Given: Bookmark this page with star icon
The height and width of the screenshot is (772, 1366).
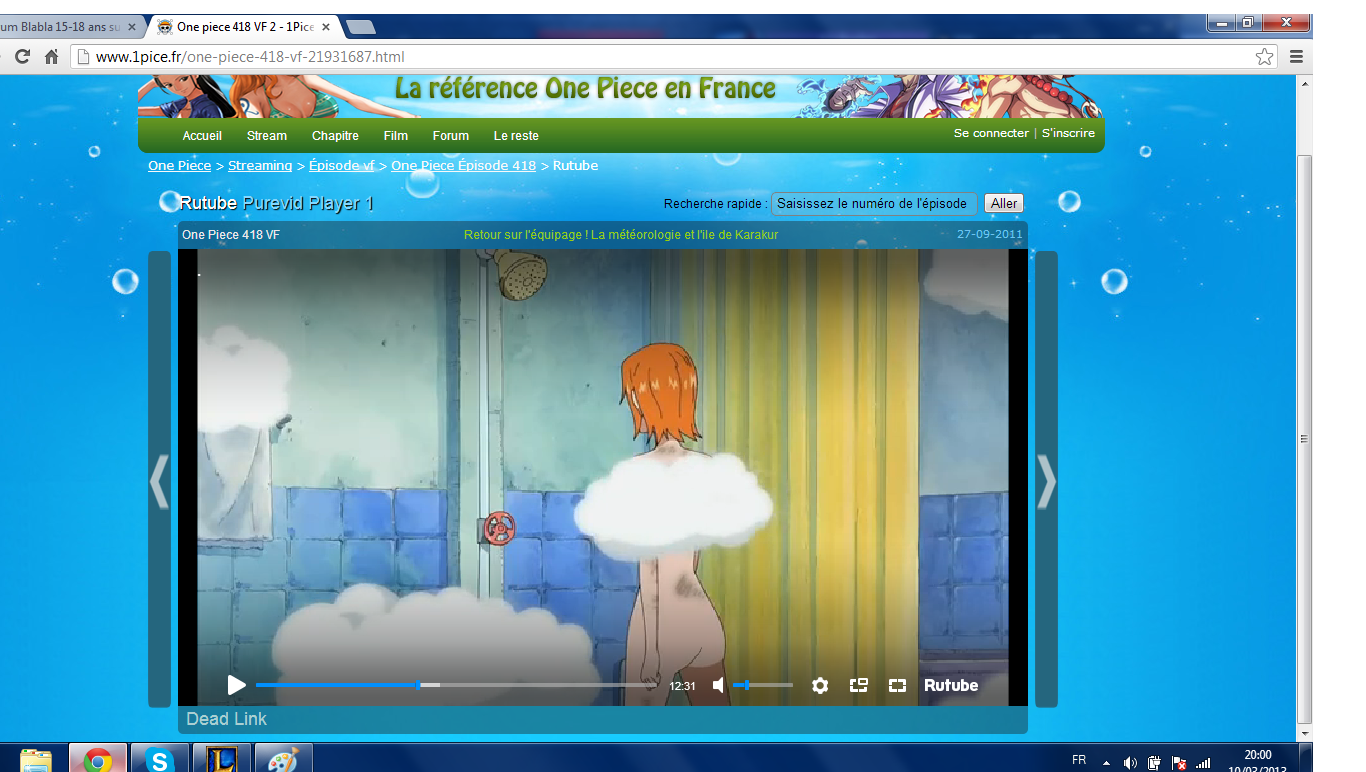Looking at the screenshot, I should coord(1265,57).
